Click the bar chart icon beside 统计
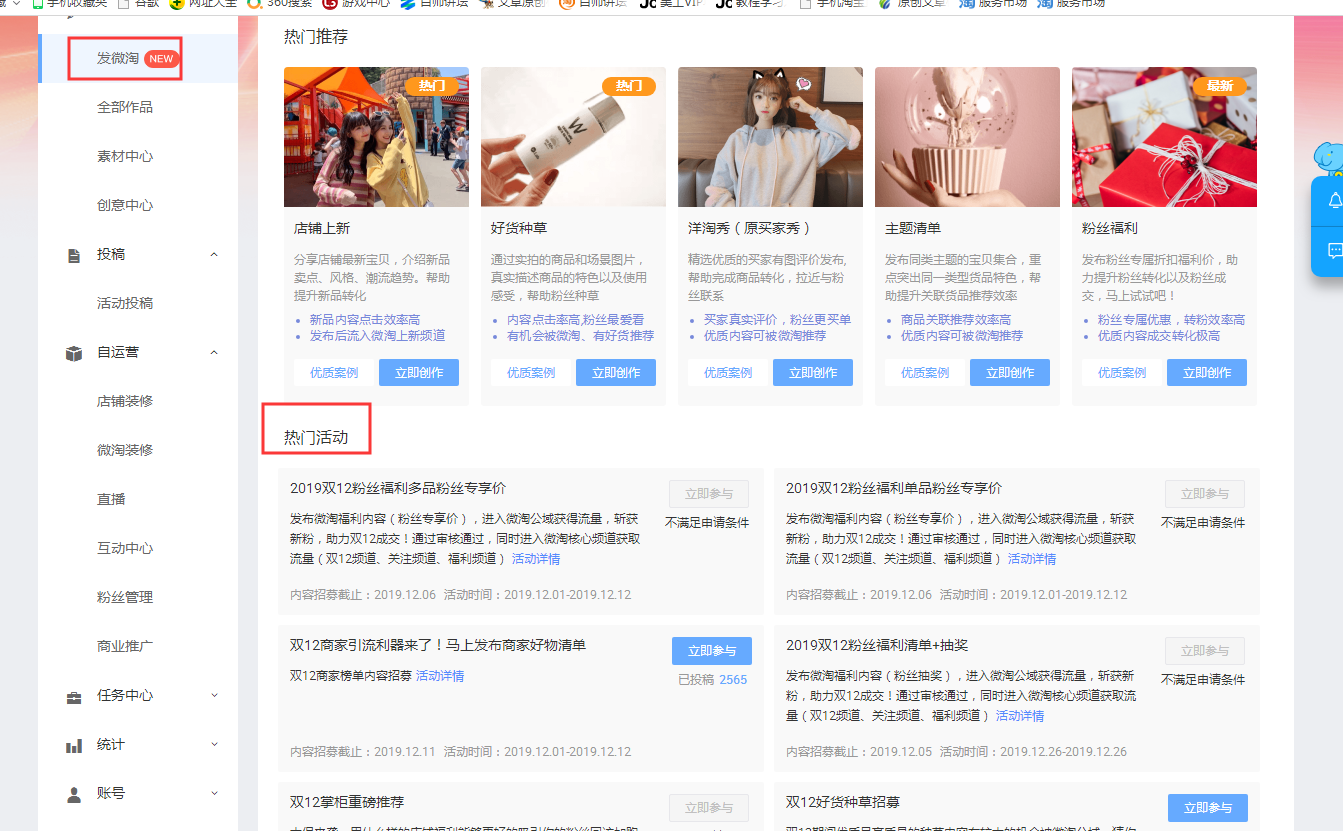The image size is (1343, 831). [x=73, y=745]
